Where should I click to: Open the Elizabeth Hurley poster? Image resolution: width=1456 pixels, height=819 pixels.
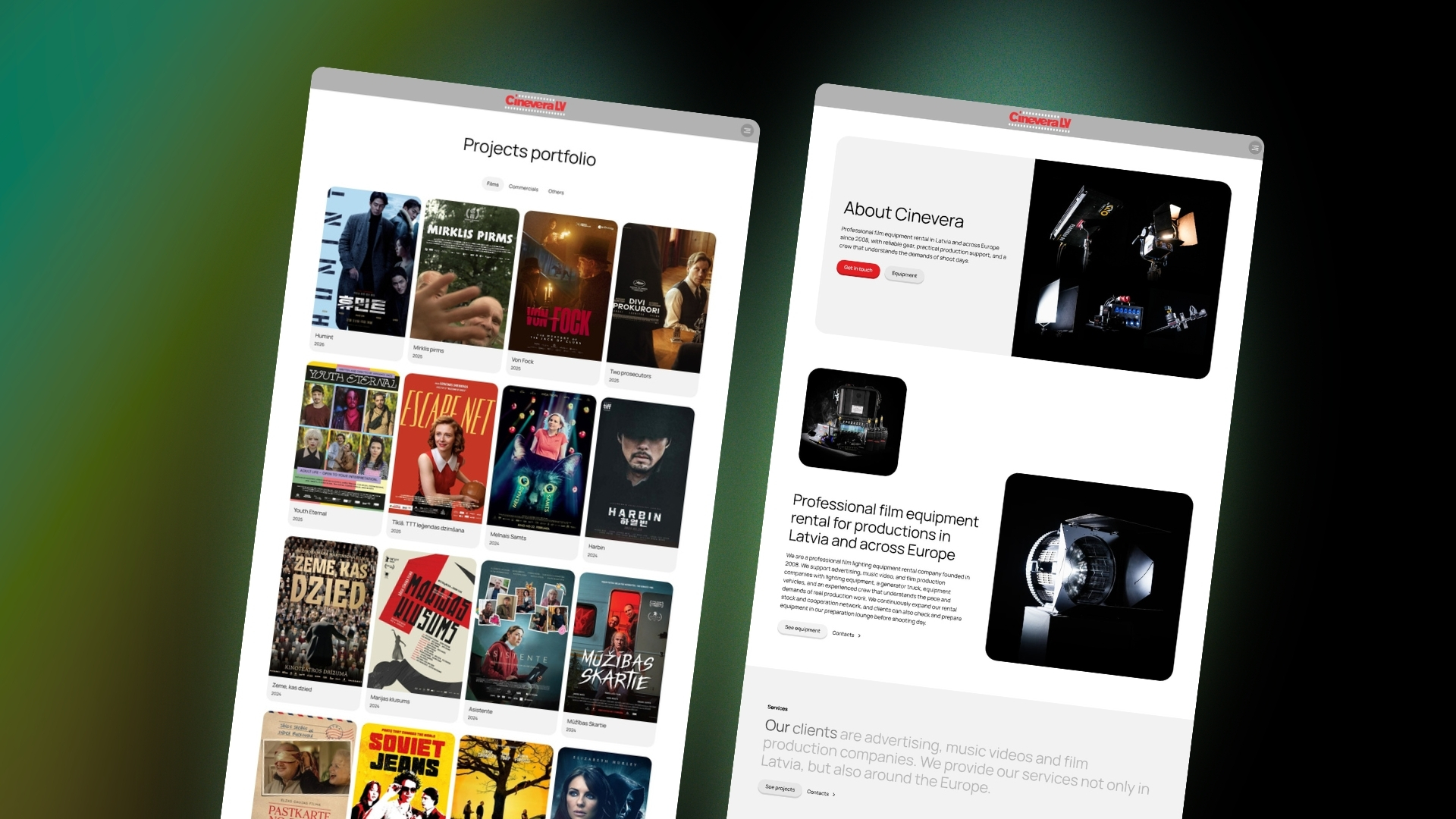599,783
